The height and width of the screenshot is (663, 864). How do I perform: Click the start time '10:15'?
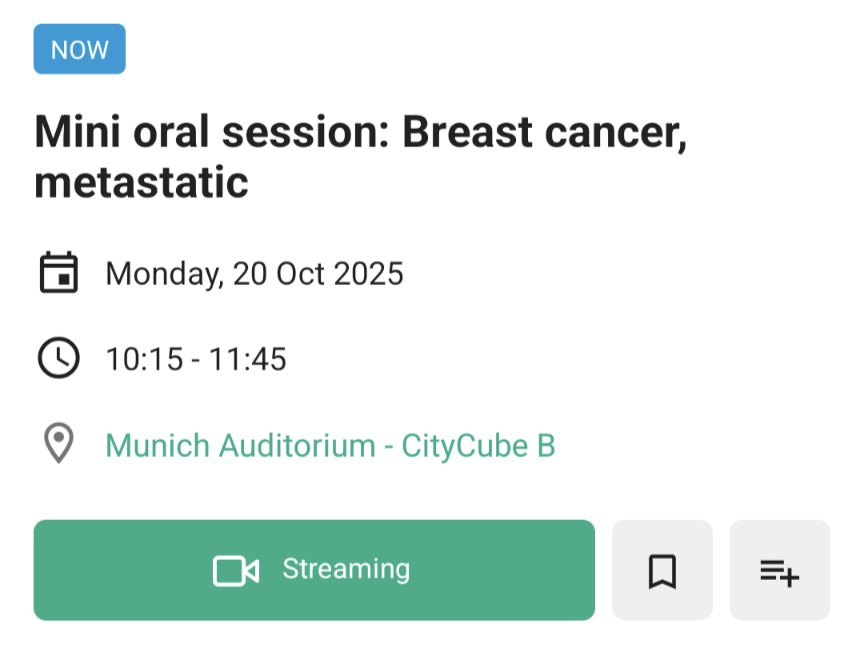pos(144,359)
